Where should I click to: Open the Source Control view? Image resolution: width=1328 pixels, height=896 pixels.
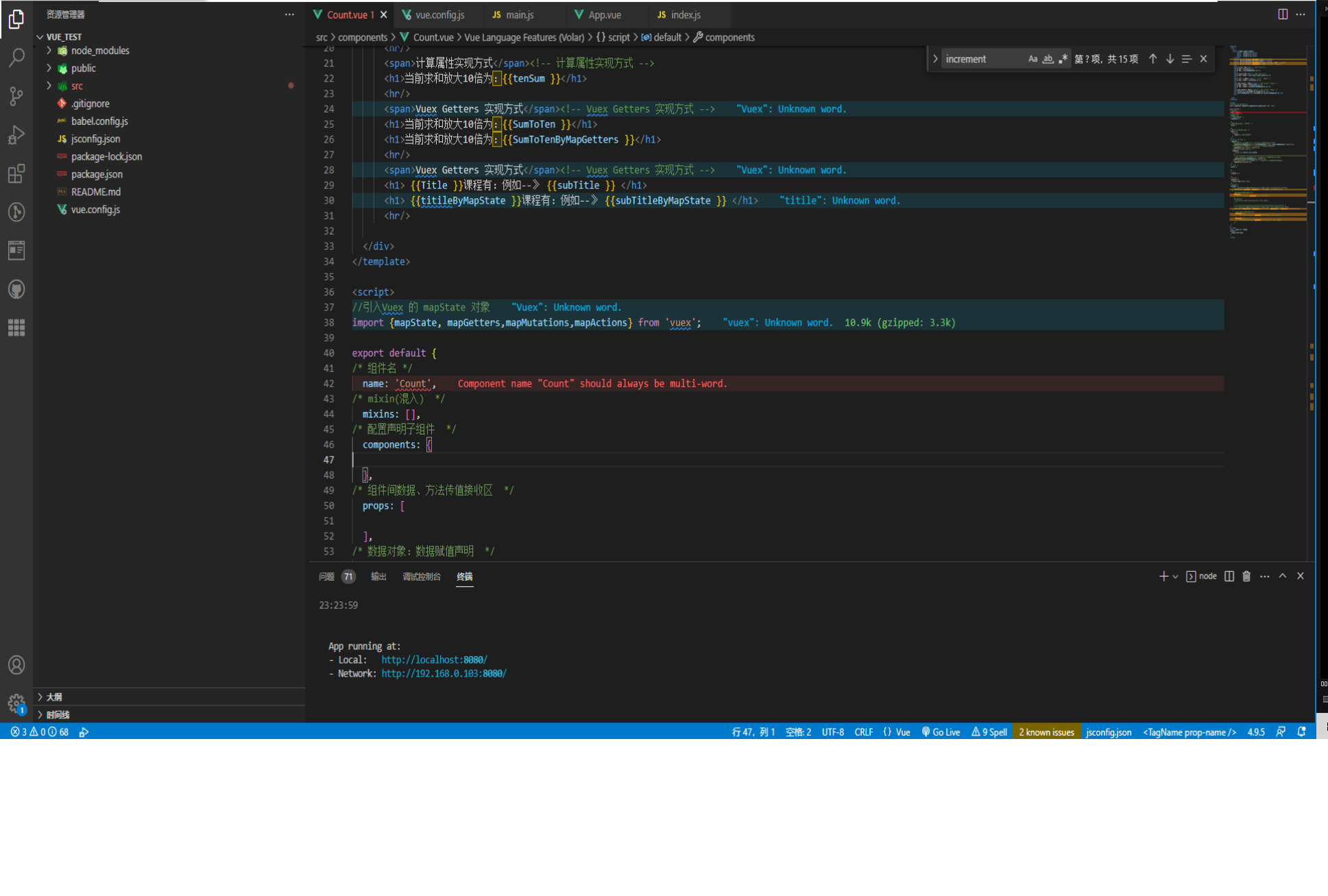pos(16,96)
